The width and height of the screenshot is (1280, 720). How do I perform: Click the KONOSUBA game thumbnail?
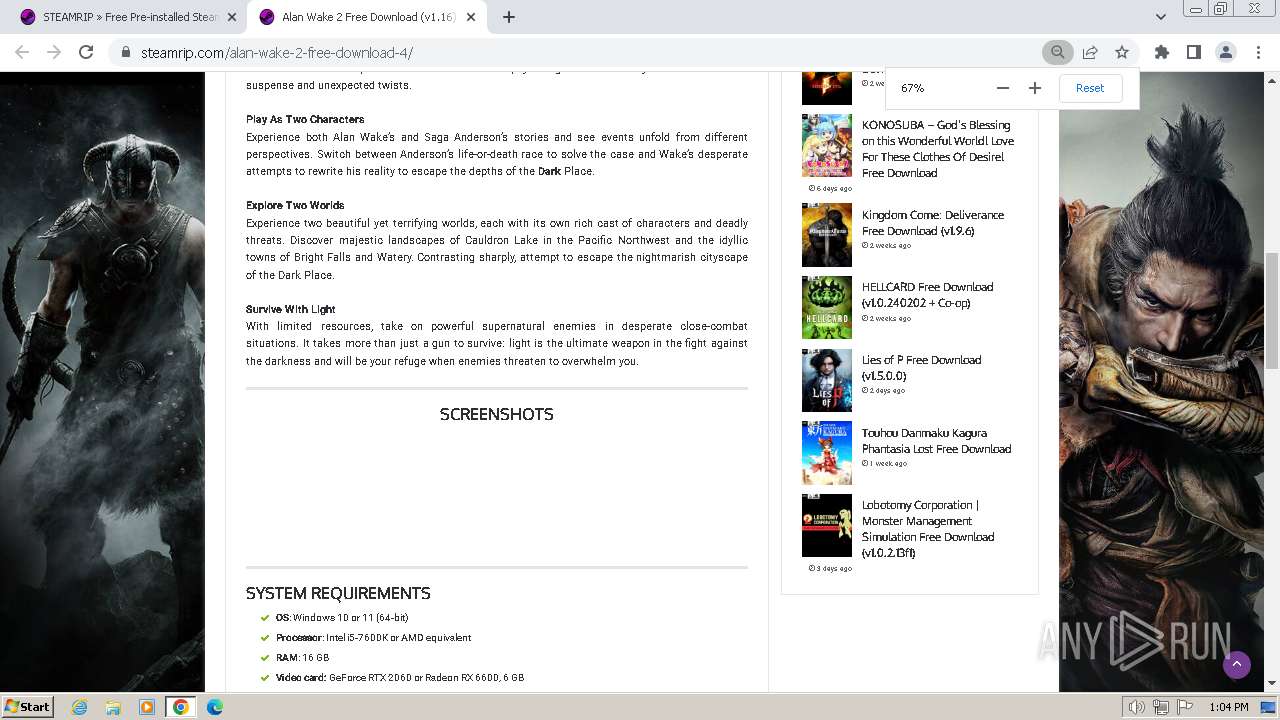[827, 145]
